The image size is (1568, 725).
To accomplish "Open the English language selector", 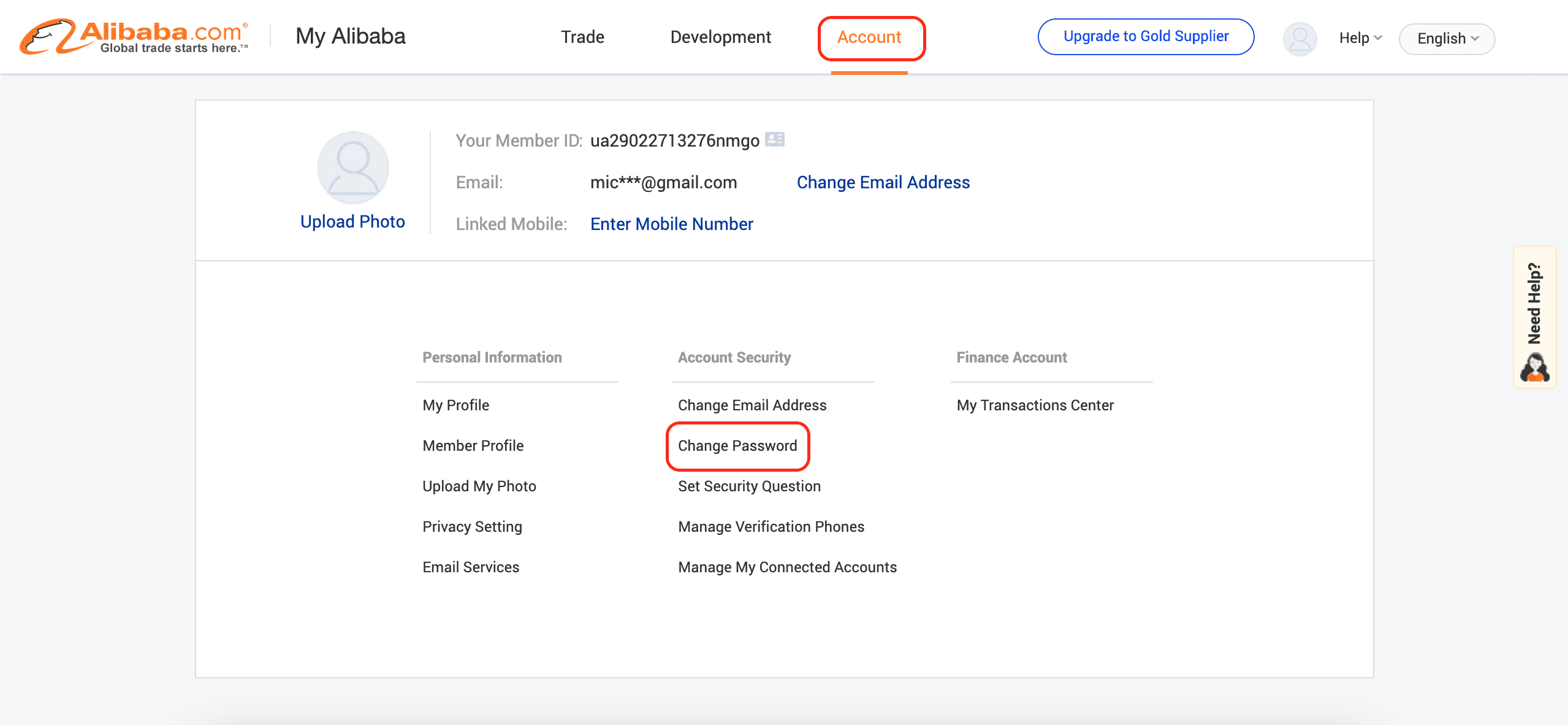I will (1447, 39).
